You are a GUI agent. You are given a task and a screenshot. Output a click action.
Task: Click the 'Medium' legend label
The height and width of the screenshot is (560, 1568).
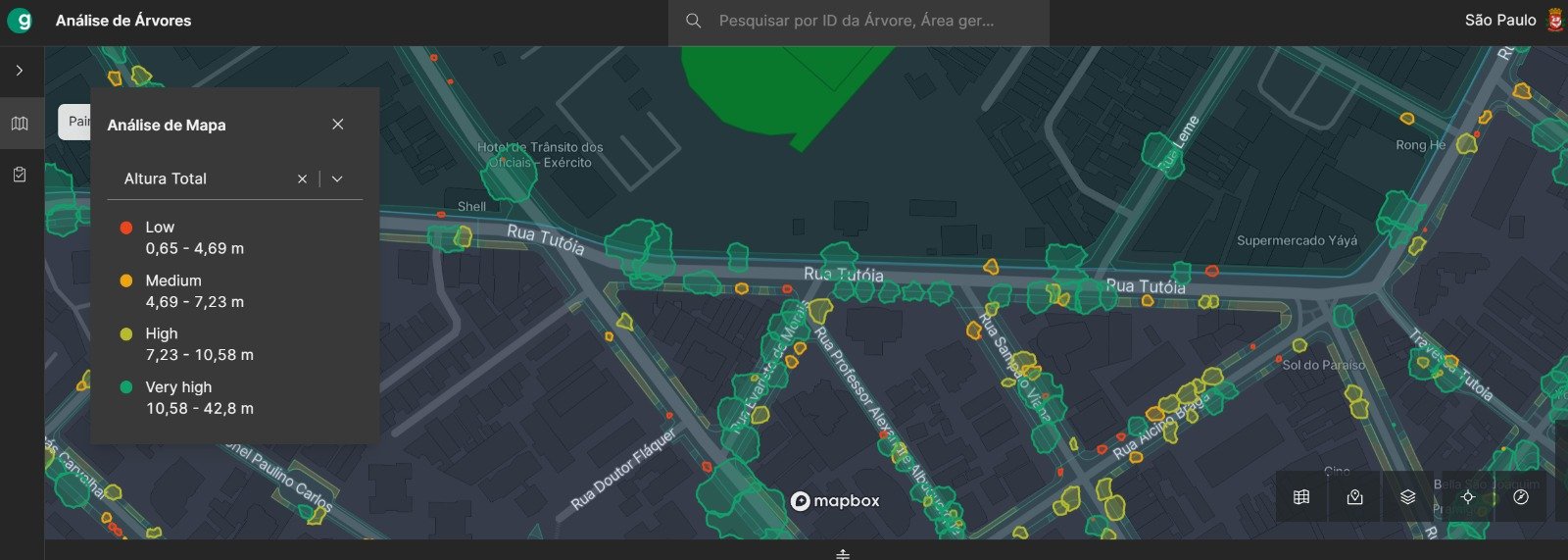click(173, 280)
